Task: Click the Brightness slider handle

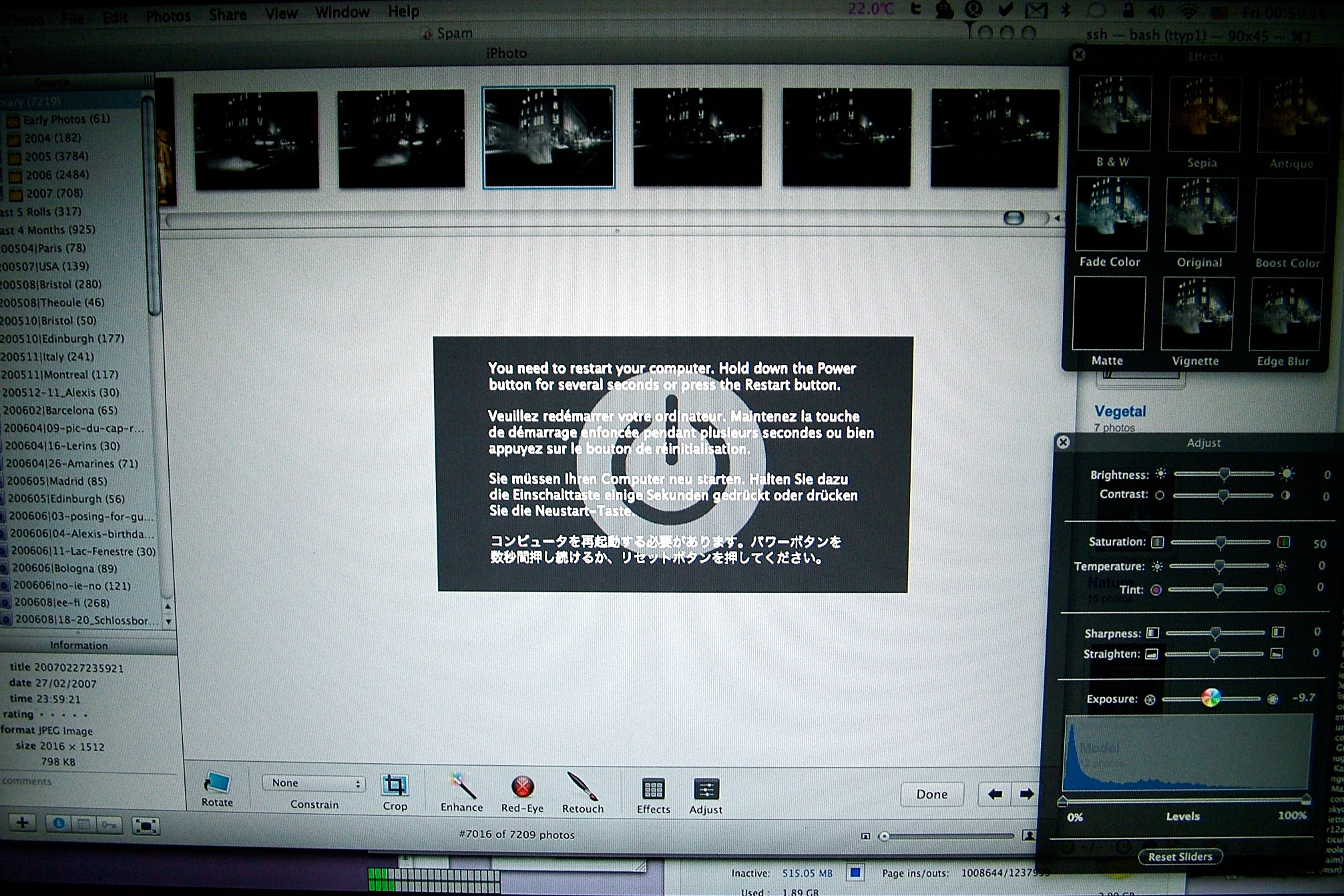Action: click(1224, 474)
